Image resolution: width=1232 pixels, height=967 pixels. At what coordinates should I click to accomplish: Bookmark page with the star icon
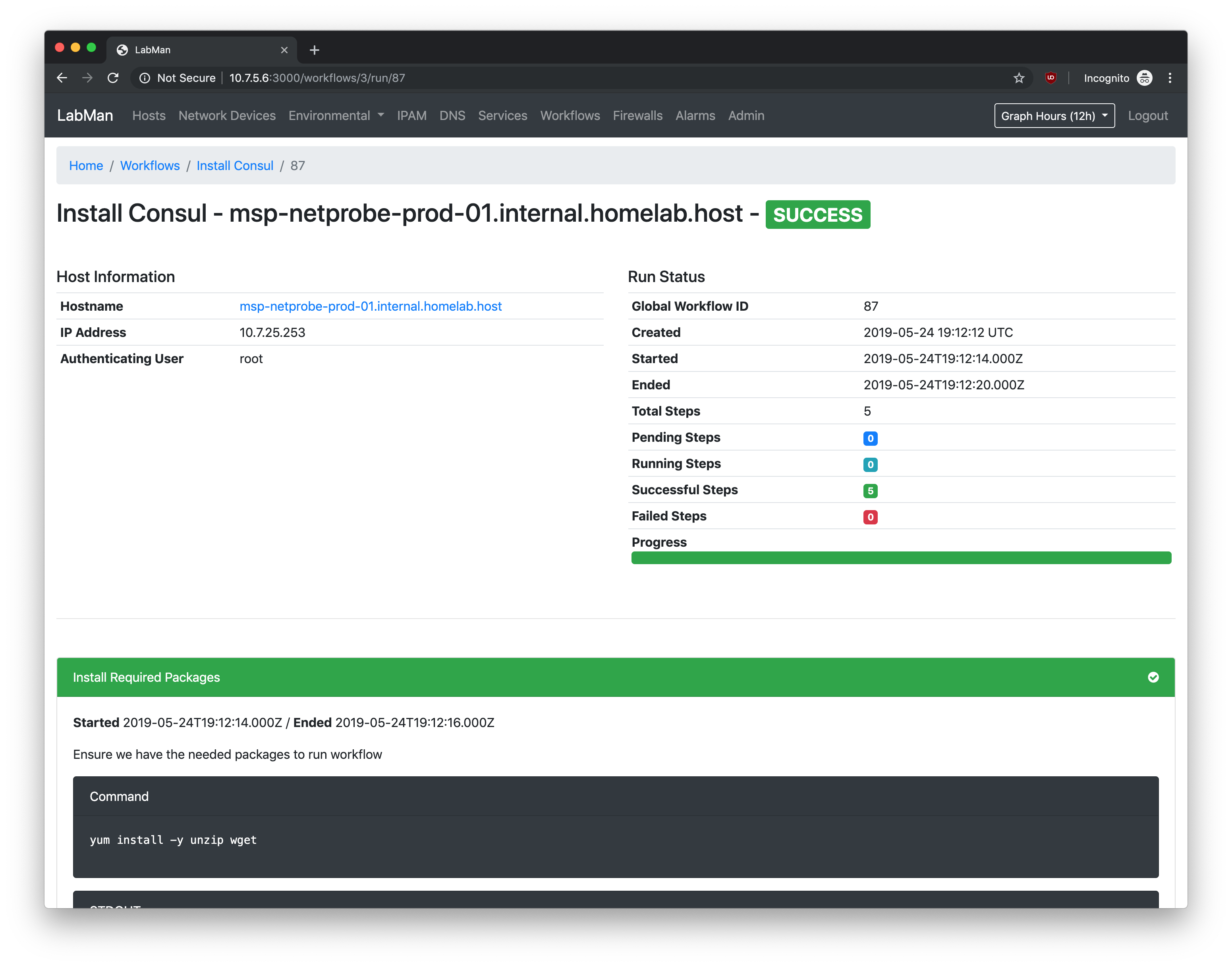[1019, 78]
